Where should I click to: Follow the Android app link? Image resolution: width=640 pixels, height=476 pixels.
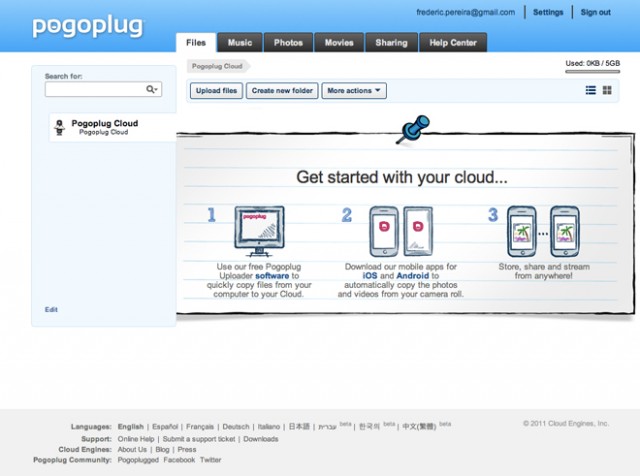(x=413, y=276)
